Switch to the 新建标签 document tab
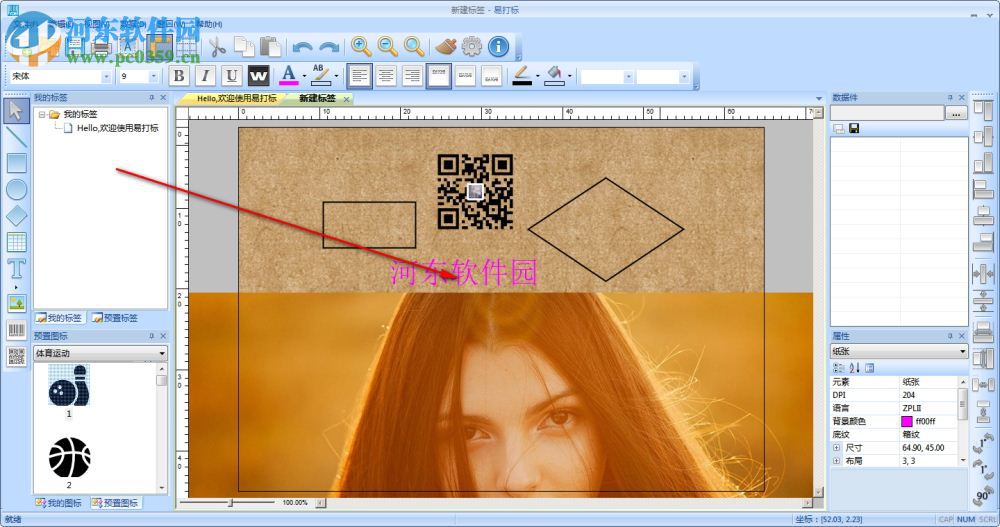 [317, 98]
